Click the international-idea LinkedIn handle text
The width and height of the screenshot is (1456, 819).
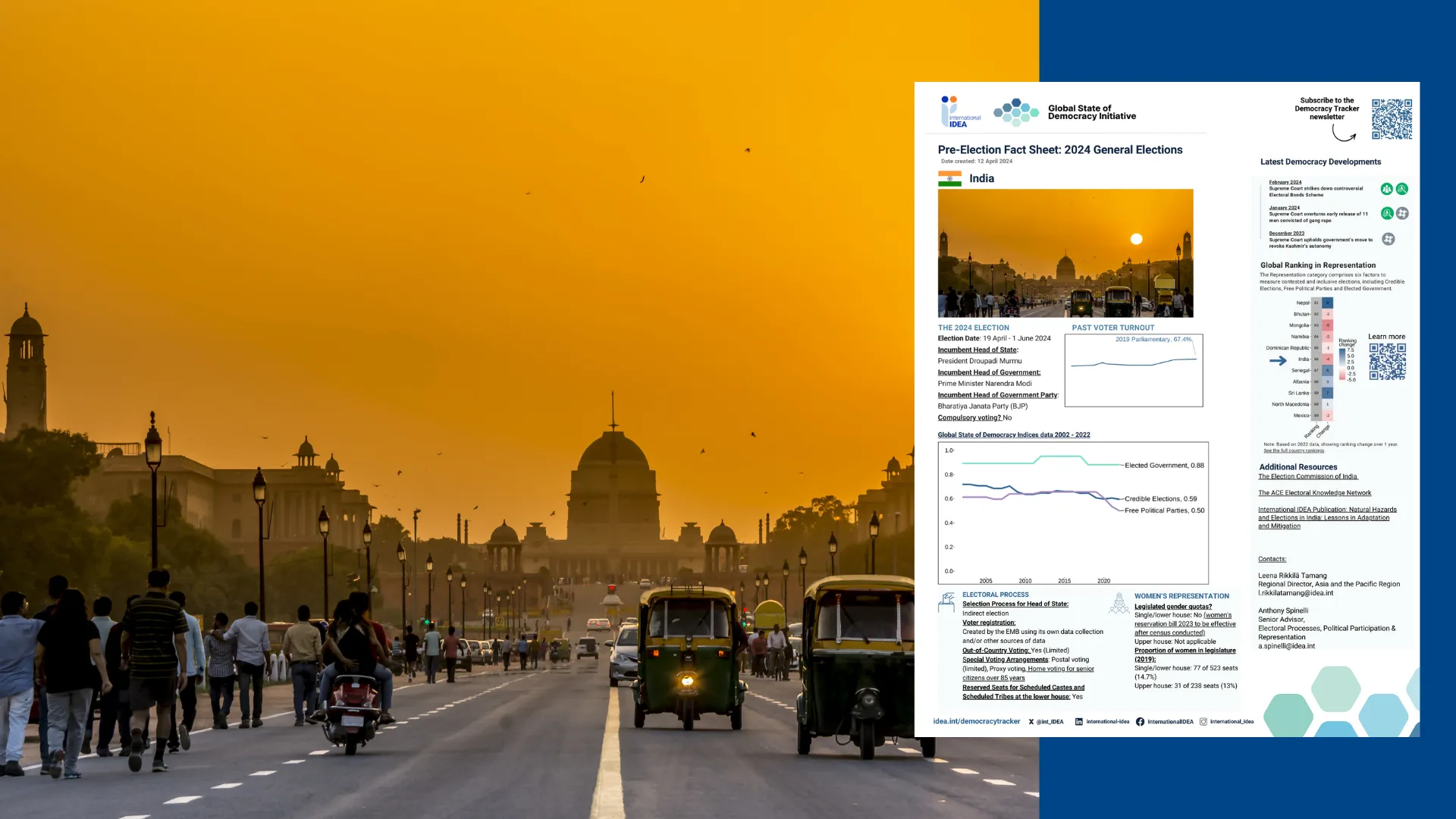pos(1107,722)
